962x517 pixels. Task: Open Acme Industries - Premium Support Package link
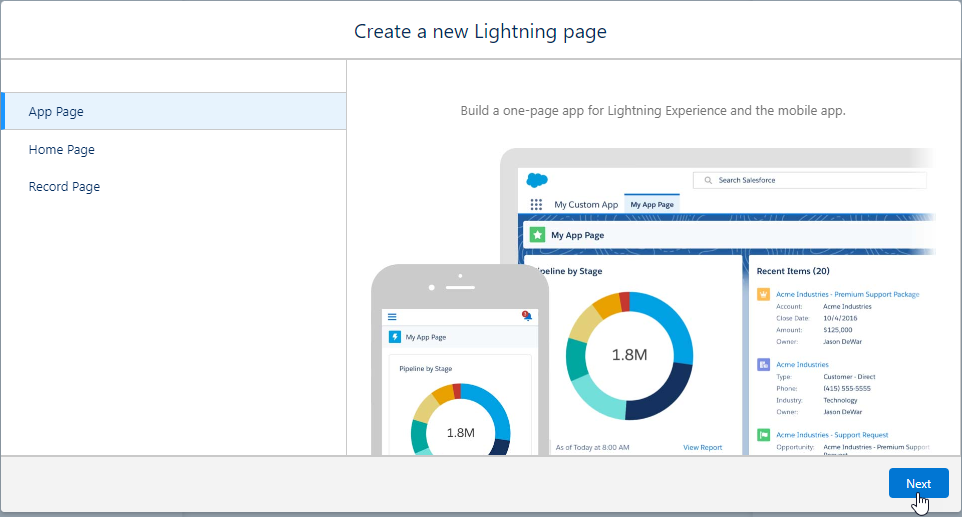tap(847, 294)
